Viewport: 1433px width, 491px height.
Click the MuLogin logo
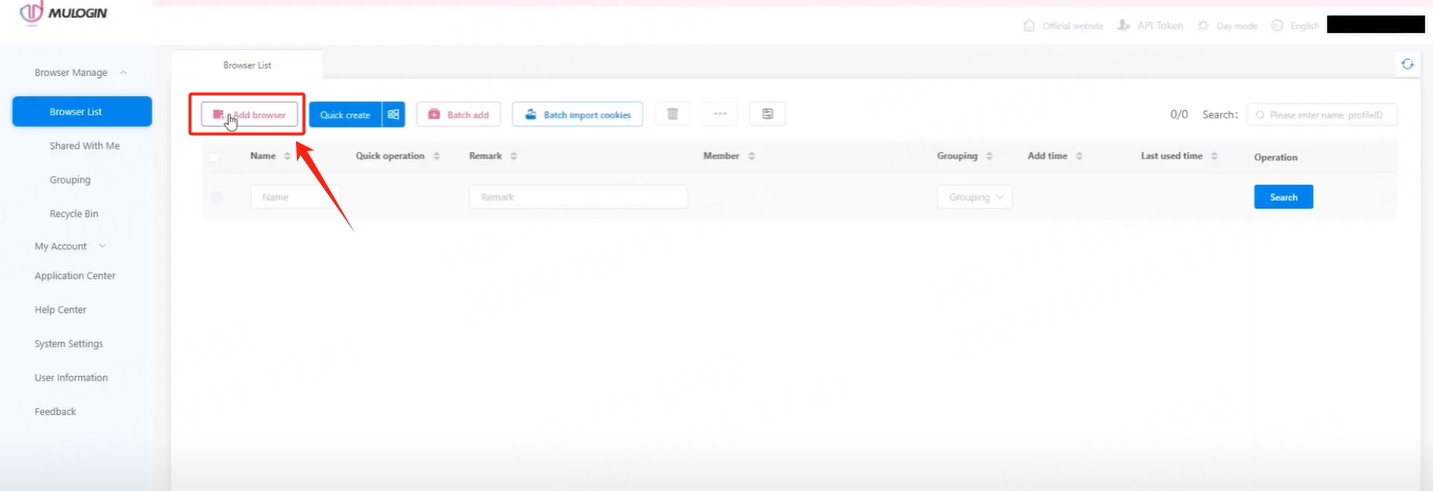point(63,14)
